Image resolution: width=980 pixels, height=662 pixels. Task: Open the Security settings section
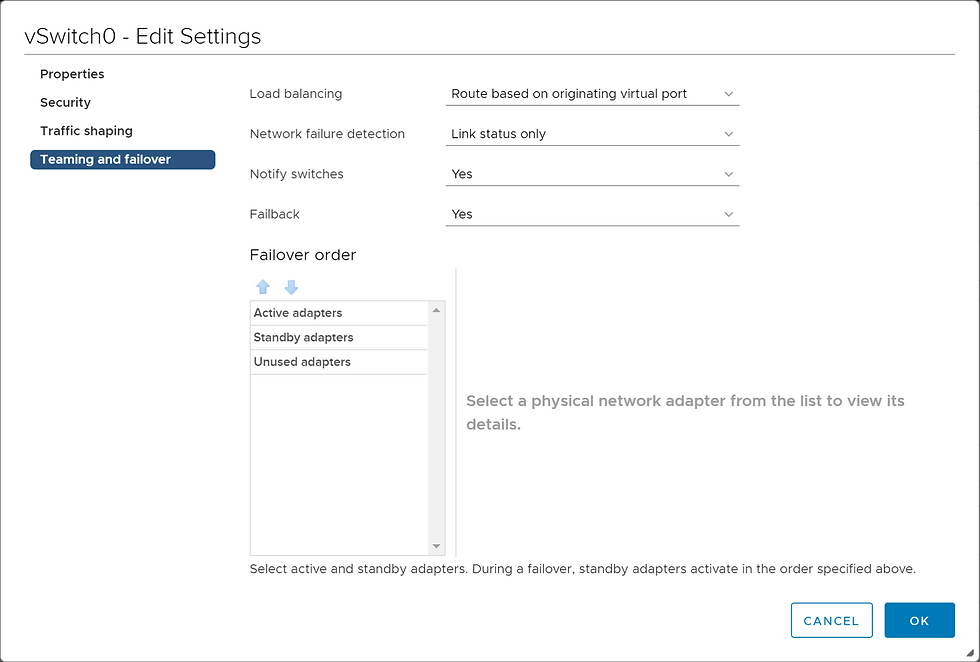coord(65,102)
